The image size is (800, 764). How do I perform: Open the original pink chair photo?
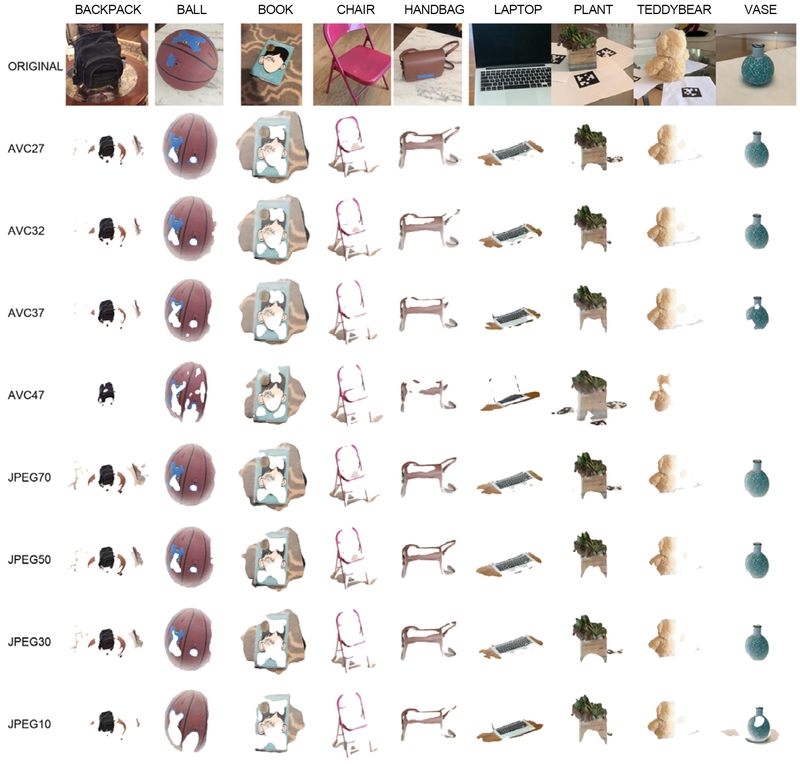352,64
